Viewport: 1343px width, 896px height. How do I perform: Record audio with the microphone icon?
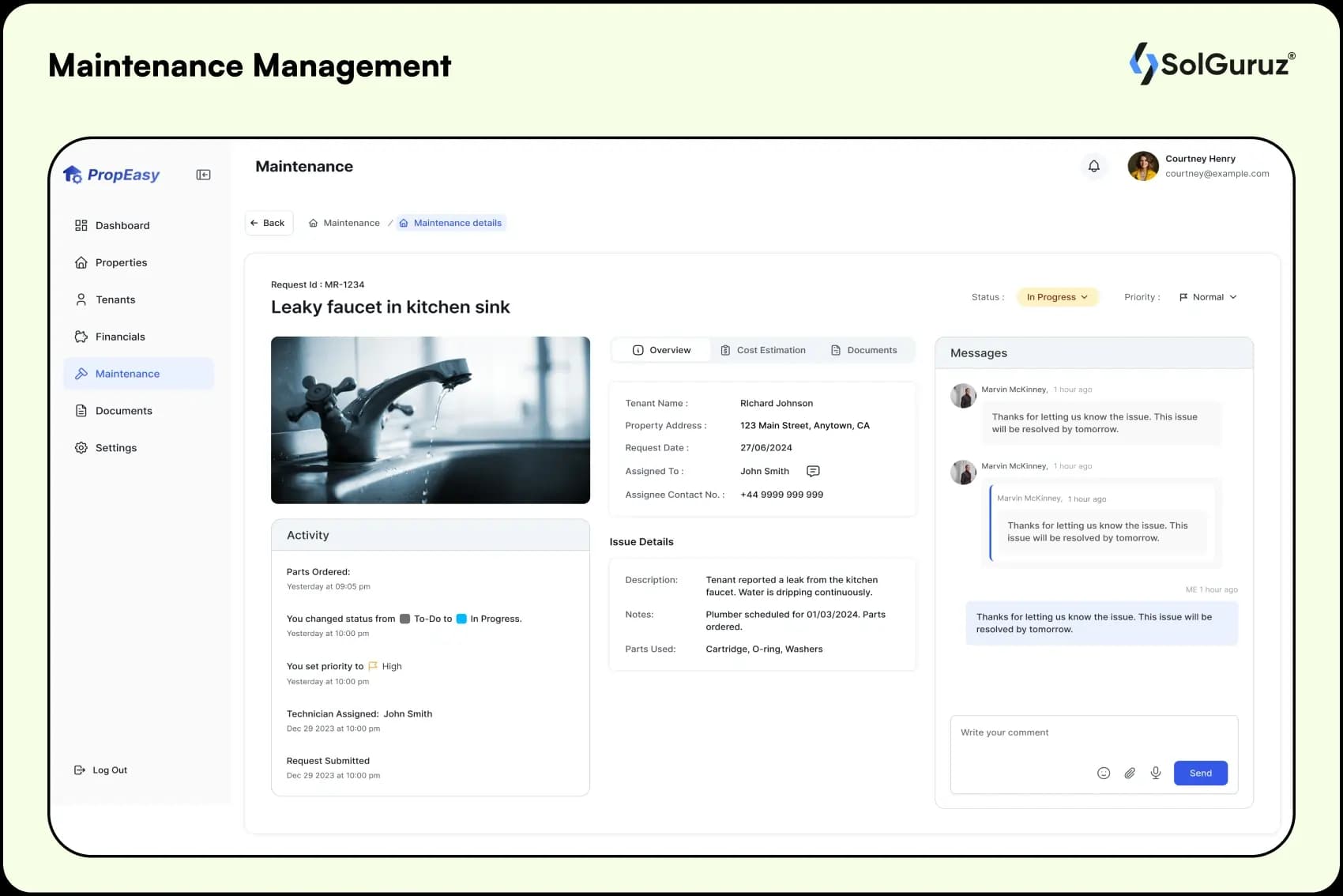tap(1155, 773)
